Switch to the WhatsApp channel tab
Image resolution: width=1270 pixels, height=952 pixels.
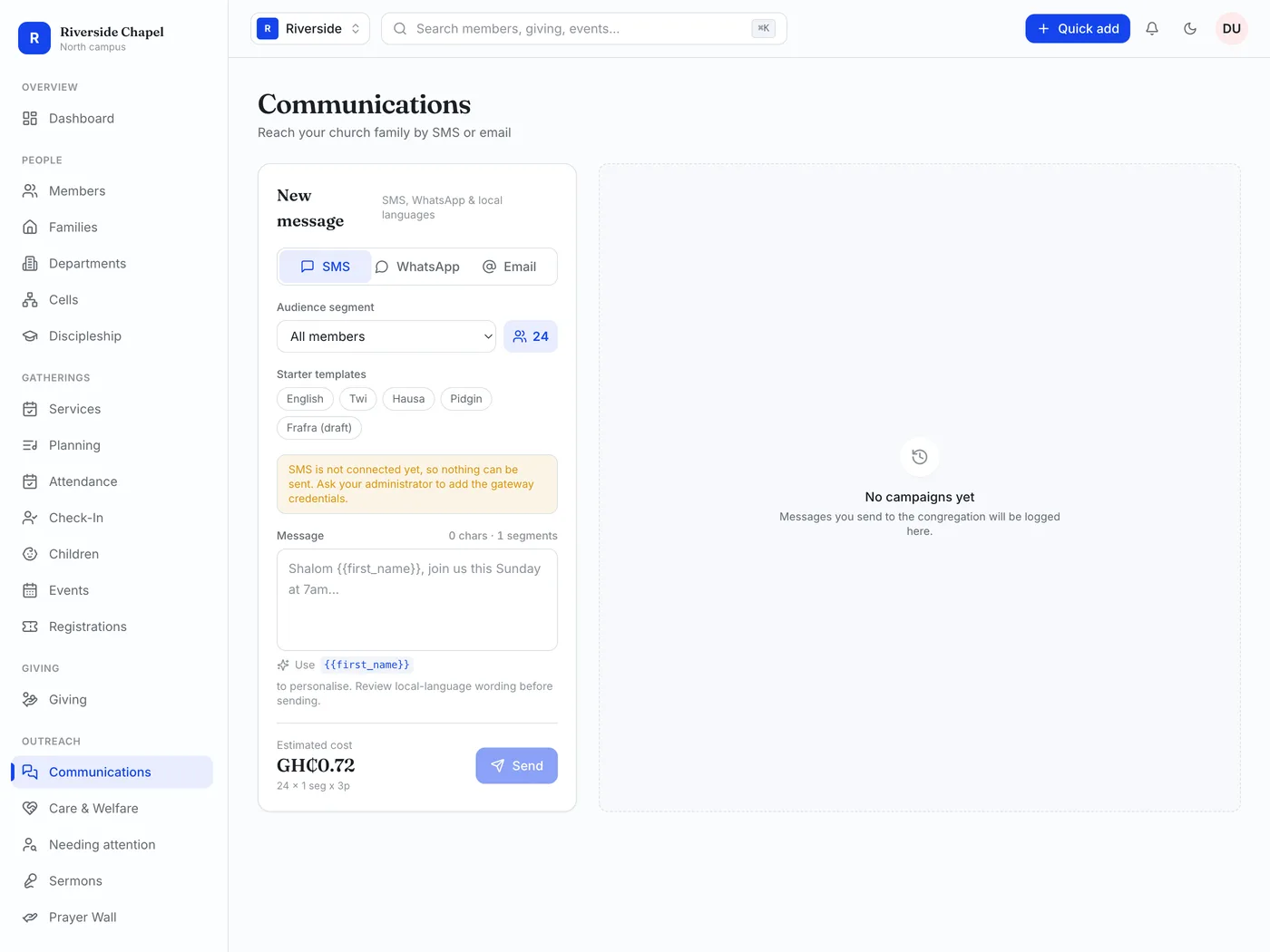click(417, 267)
